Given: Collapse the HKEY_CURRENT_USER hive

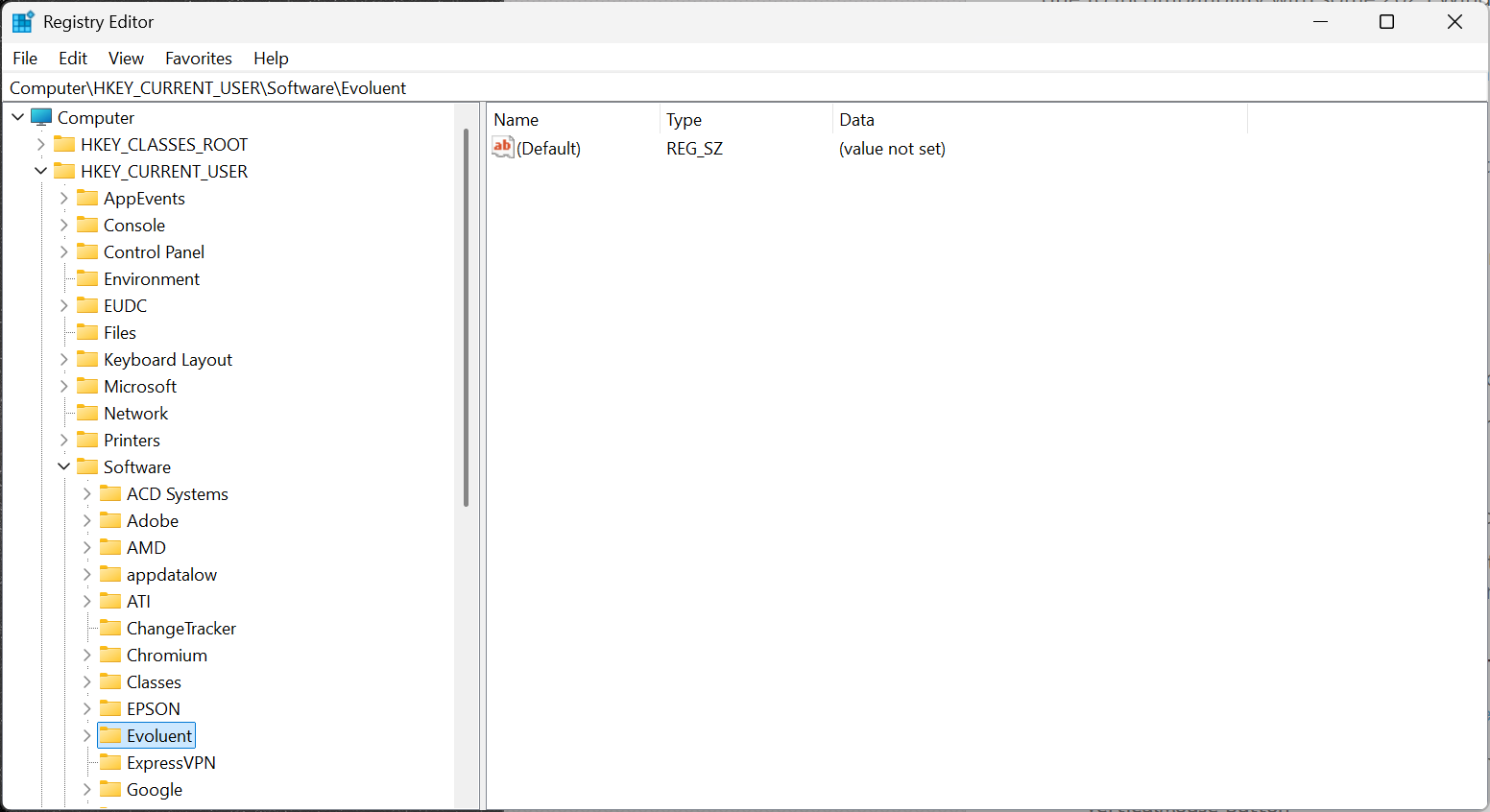Looking at the screenshot, I should 40,171.
